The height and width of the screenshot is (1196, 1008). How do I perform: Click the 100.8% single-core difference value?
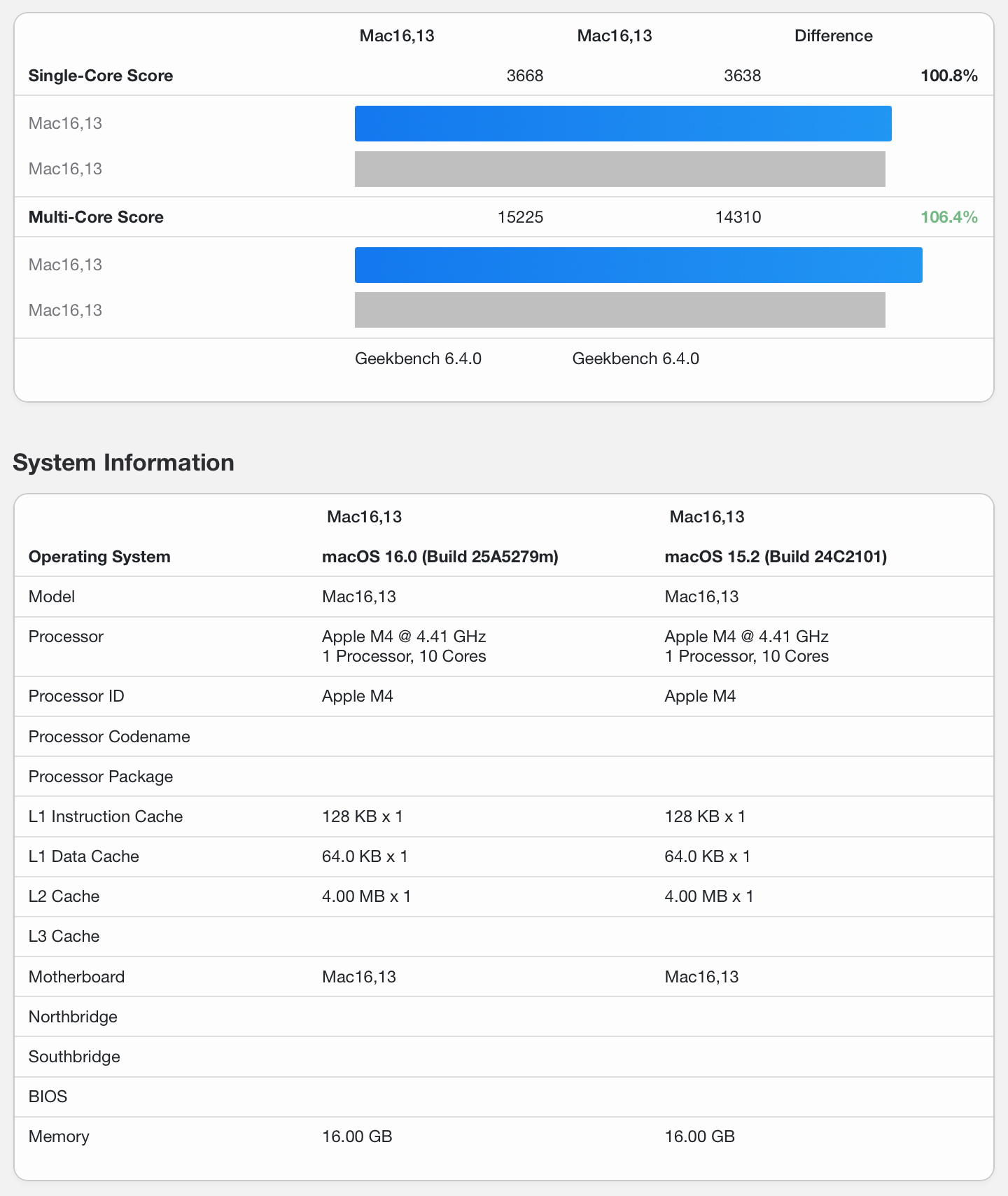click(948, 76)
